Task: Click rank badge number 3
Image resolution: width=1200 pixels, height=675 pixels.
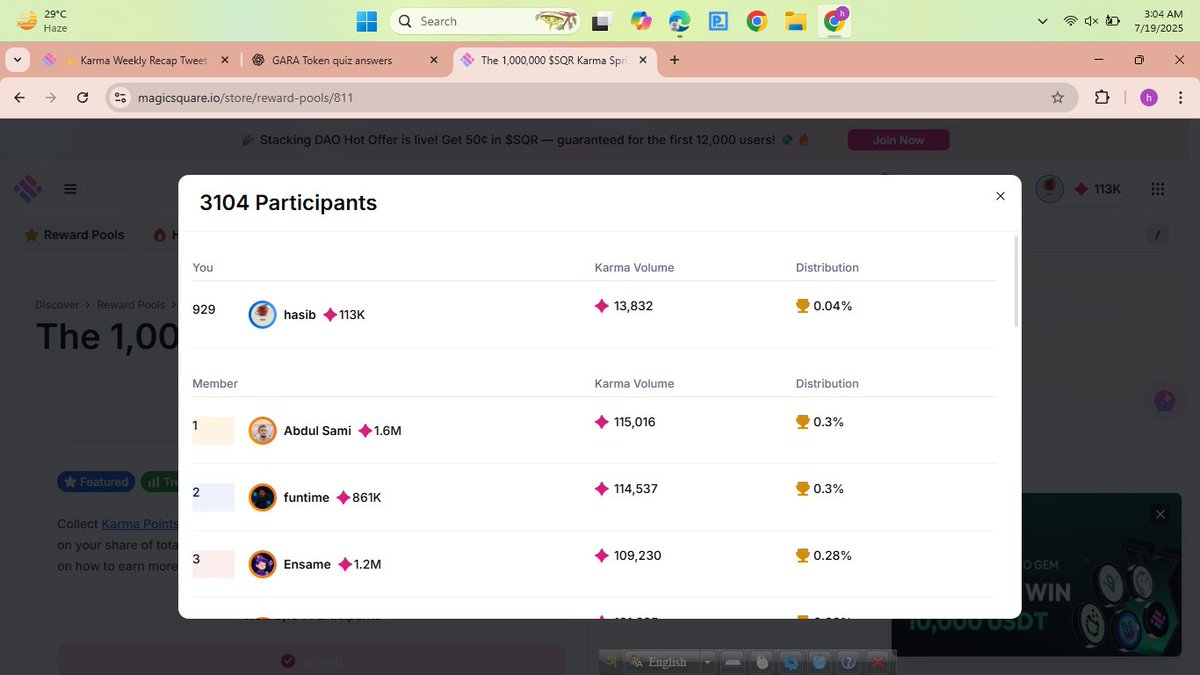Action: coord(213,564)
